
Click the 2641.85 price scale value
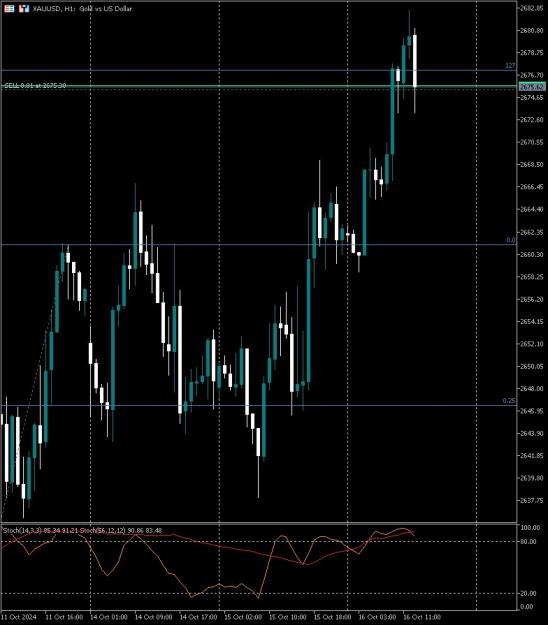tap(532, 456)
